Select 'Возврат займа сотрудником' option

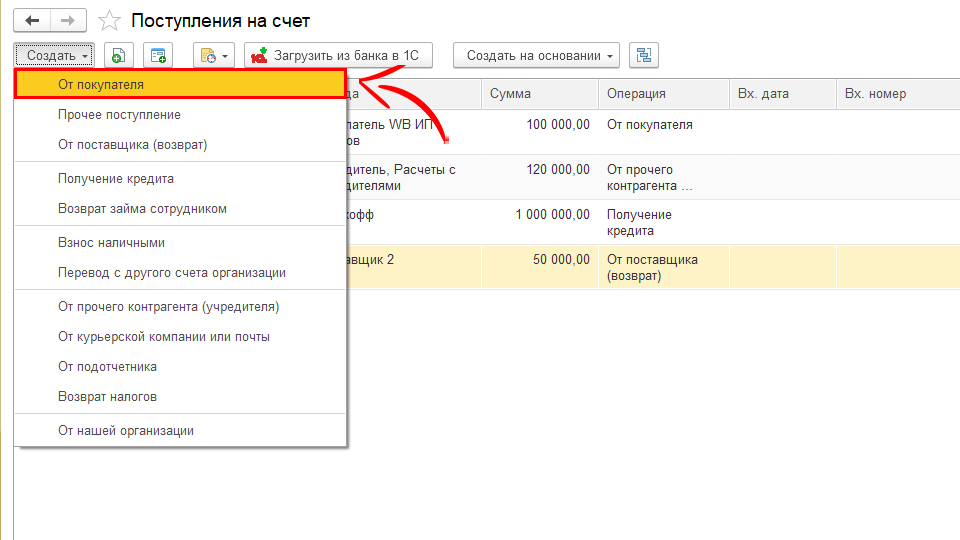click(142, 209)
